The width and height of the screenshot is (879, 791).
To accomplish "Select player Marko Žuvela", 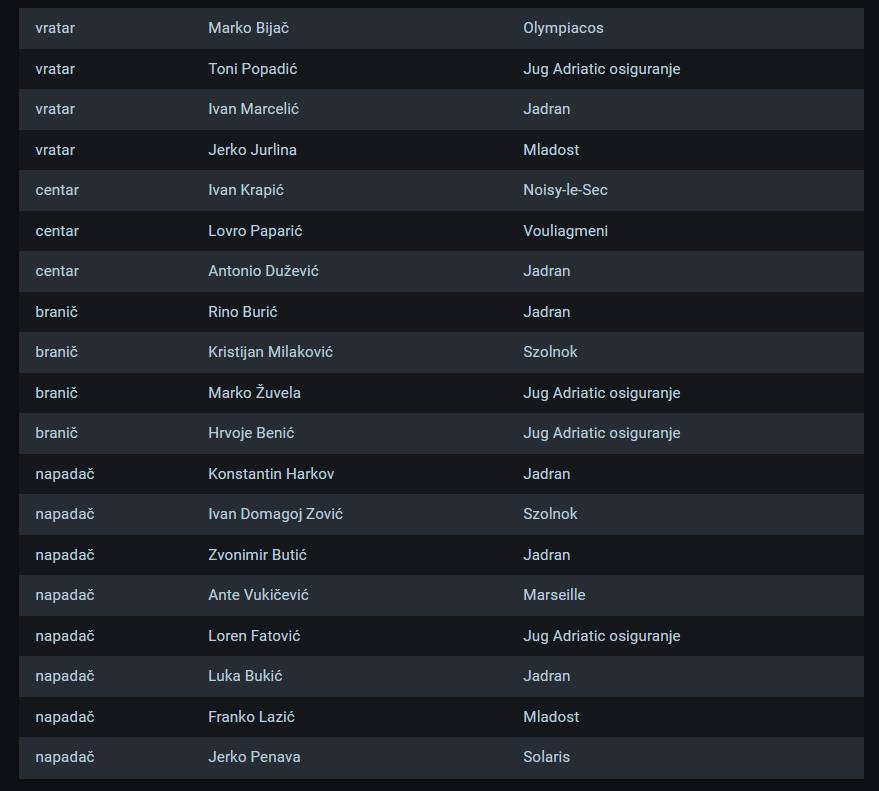I will (254, 393).
